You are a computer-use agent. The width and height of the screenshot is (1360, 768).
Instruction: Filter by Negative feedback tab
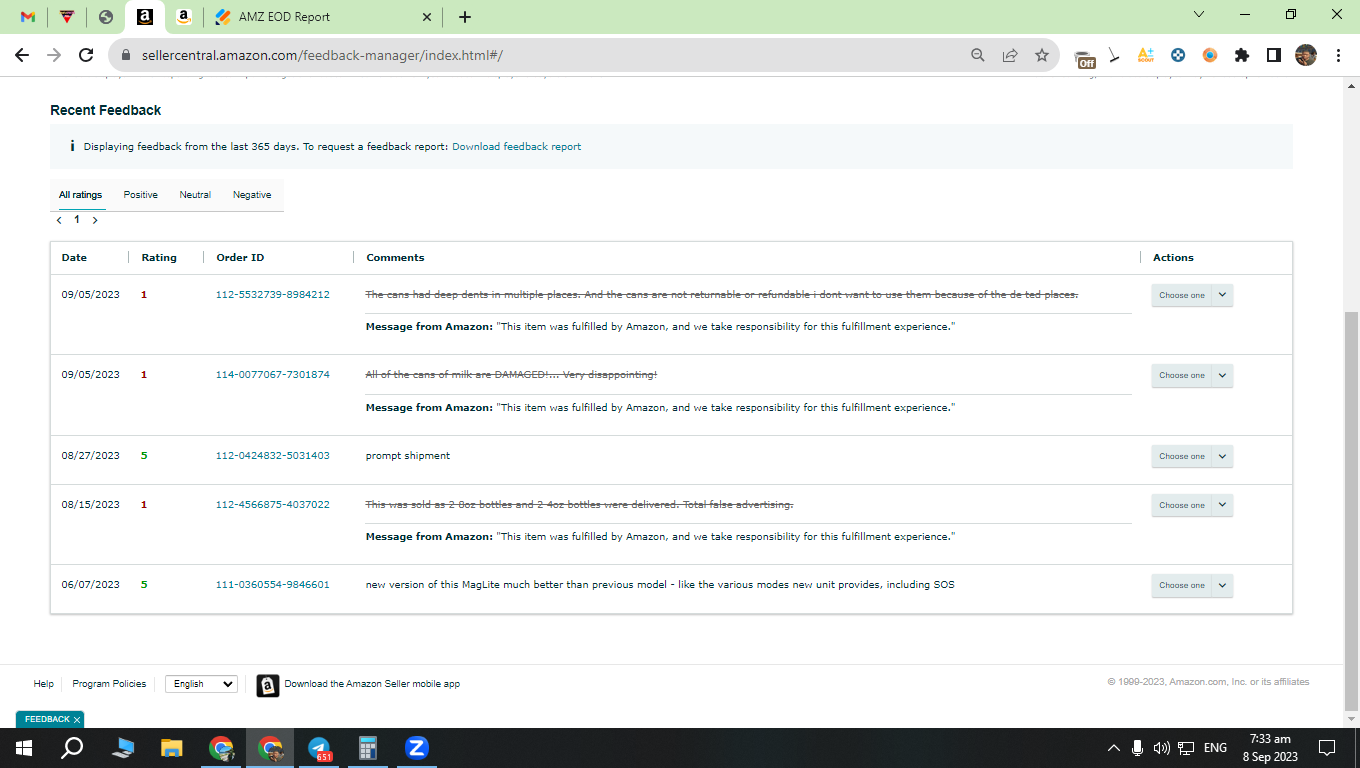[x=252, y=195]
